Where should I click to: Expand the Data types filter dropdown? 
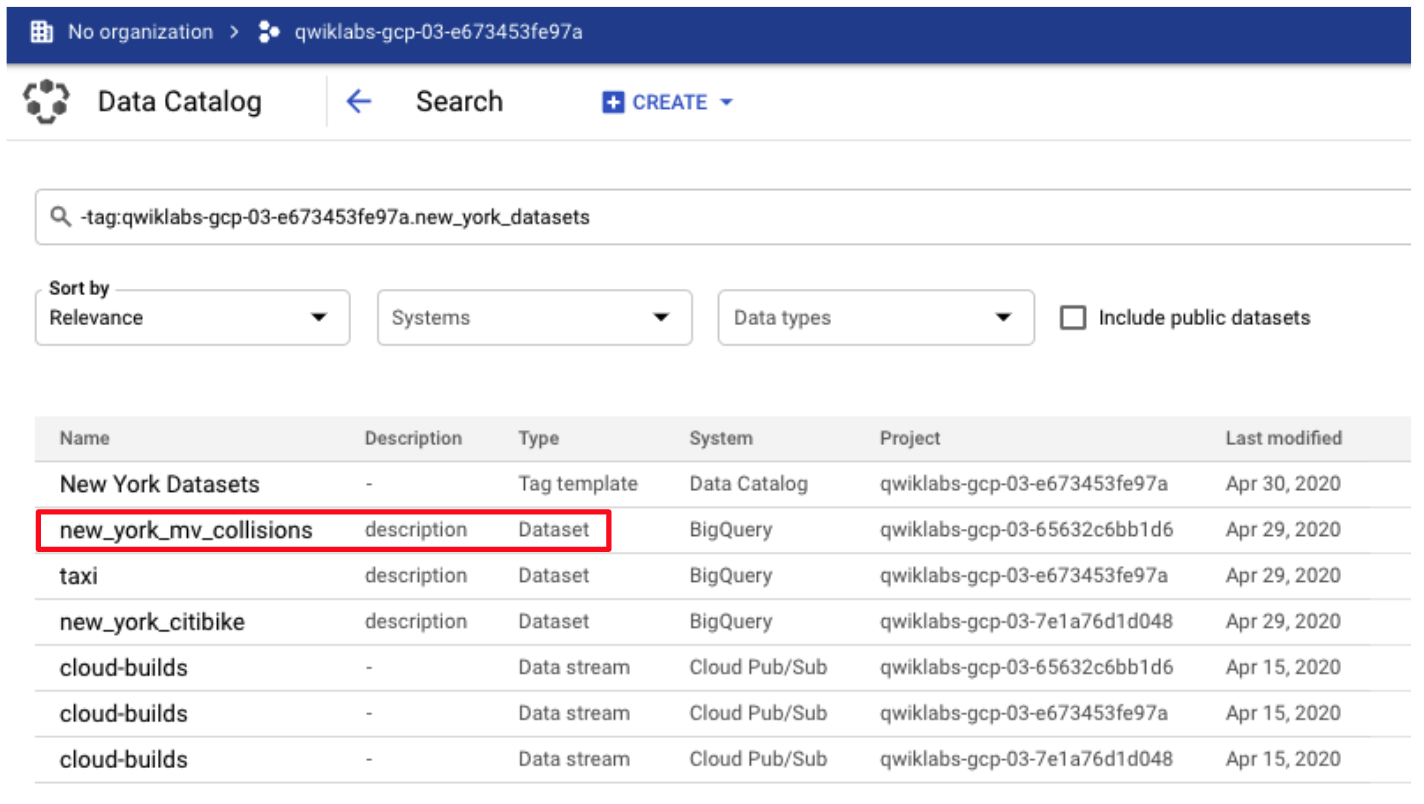pos(876,318)
